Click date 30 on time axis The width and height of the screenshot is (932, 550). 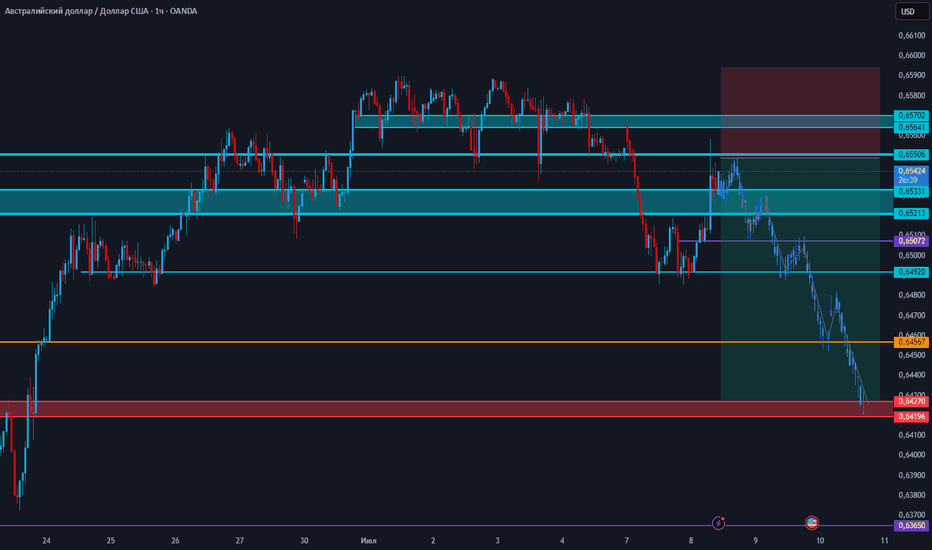pyautogui.click(x=304, y=540)
